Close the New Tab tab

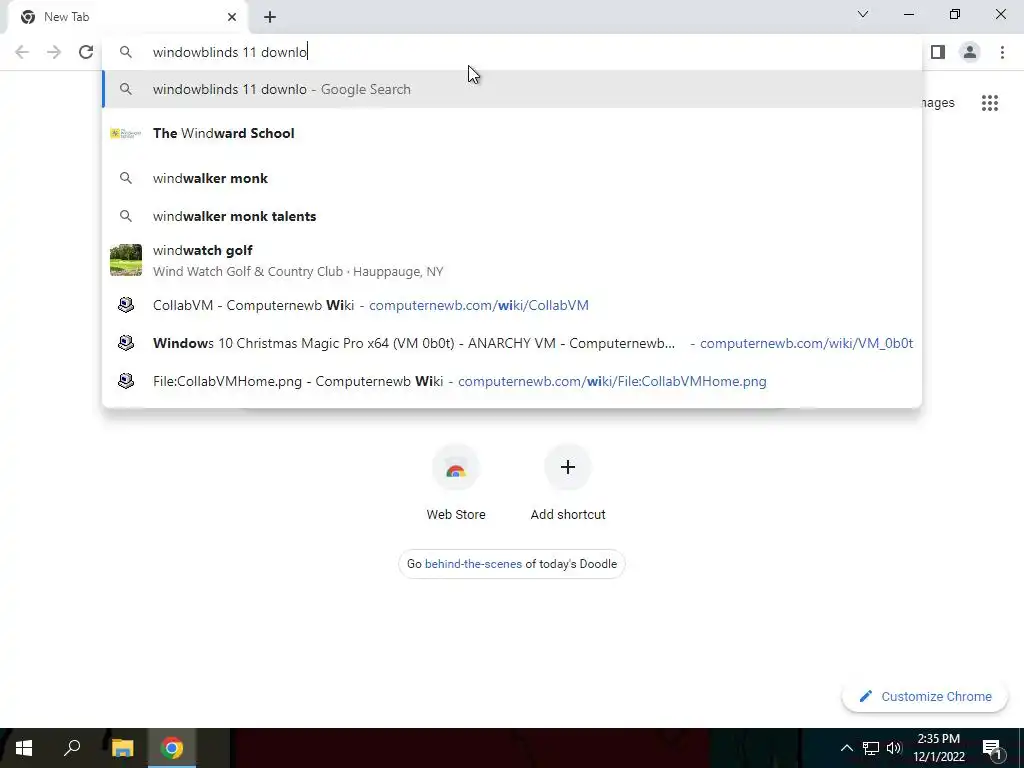pyautogui.click(x=232, y=17)
